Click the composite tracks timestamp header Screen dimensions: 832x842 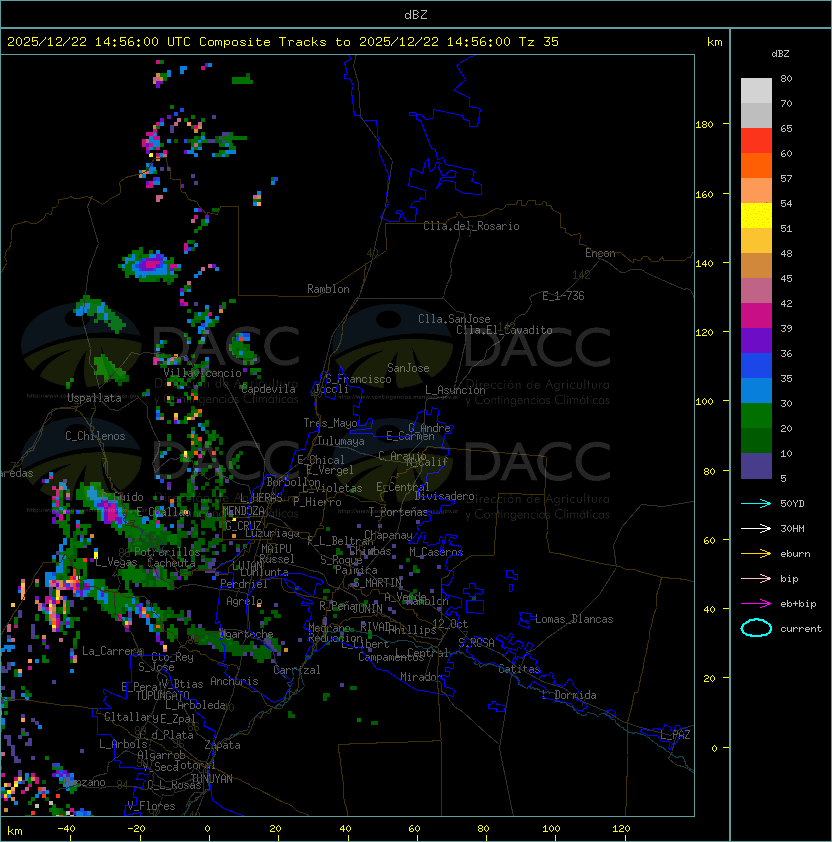283,42
